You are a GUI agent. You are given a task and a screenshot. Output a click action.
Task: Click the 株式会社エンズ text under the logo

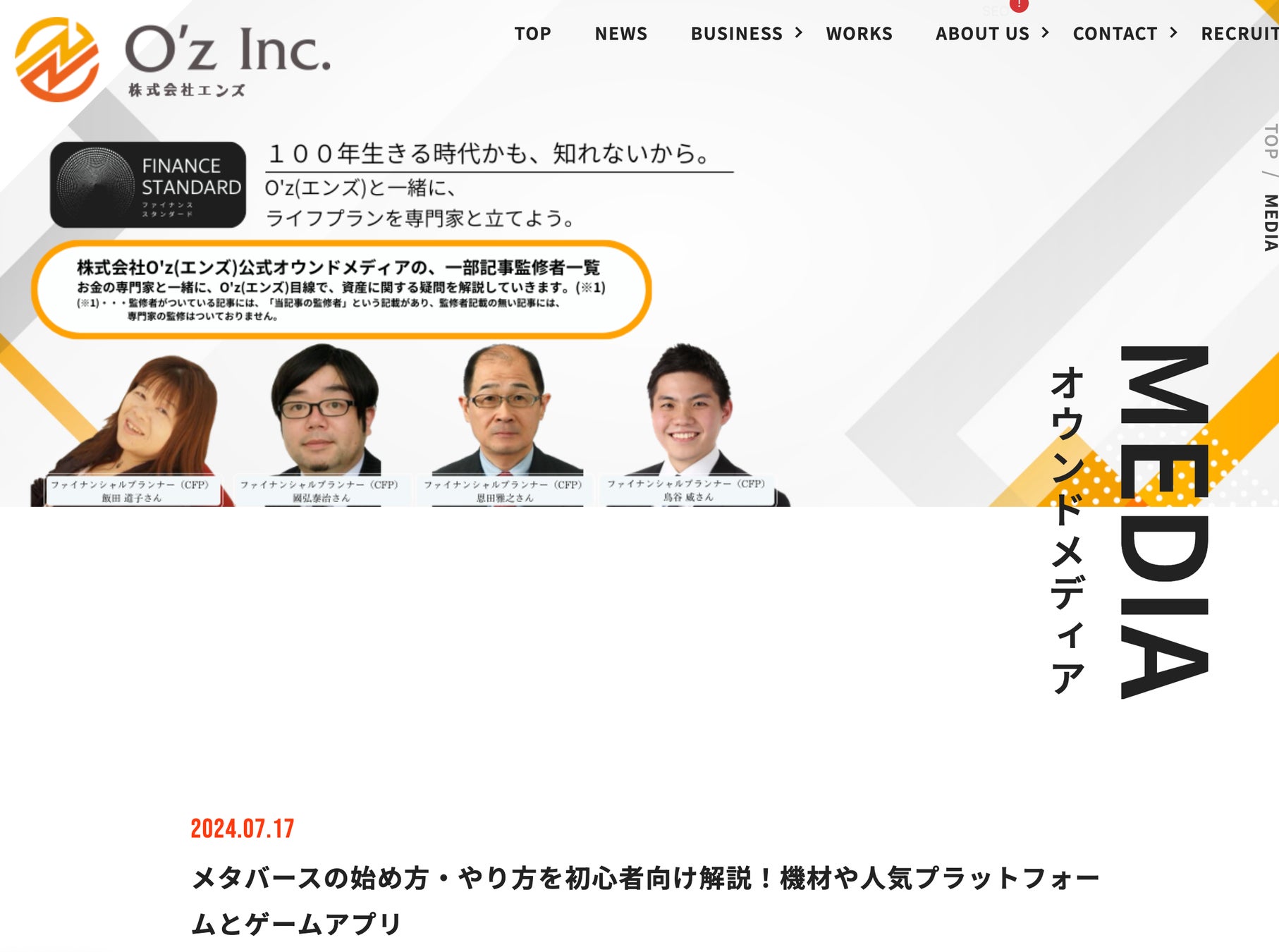click(187, 90)
